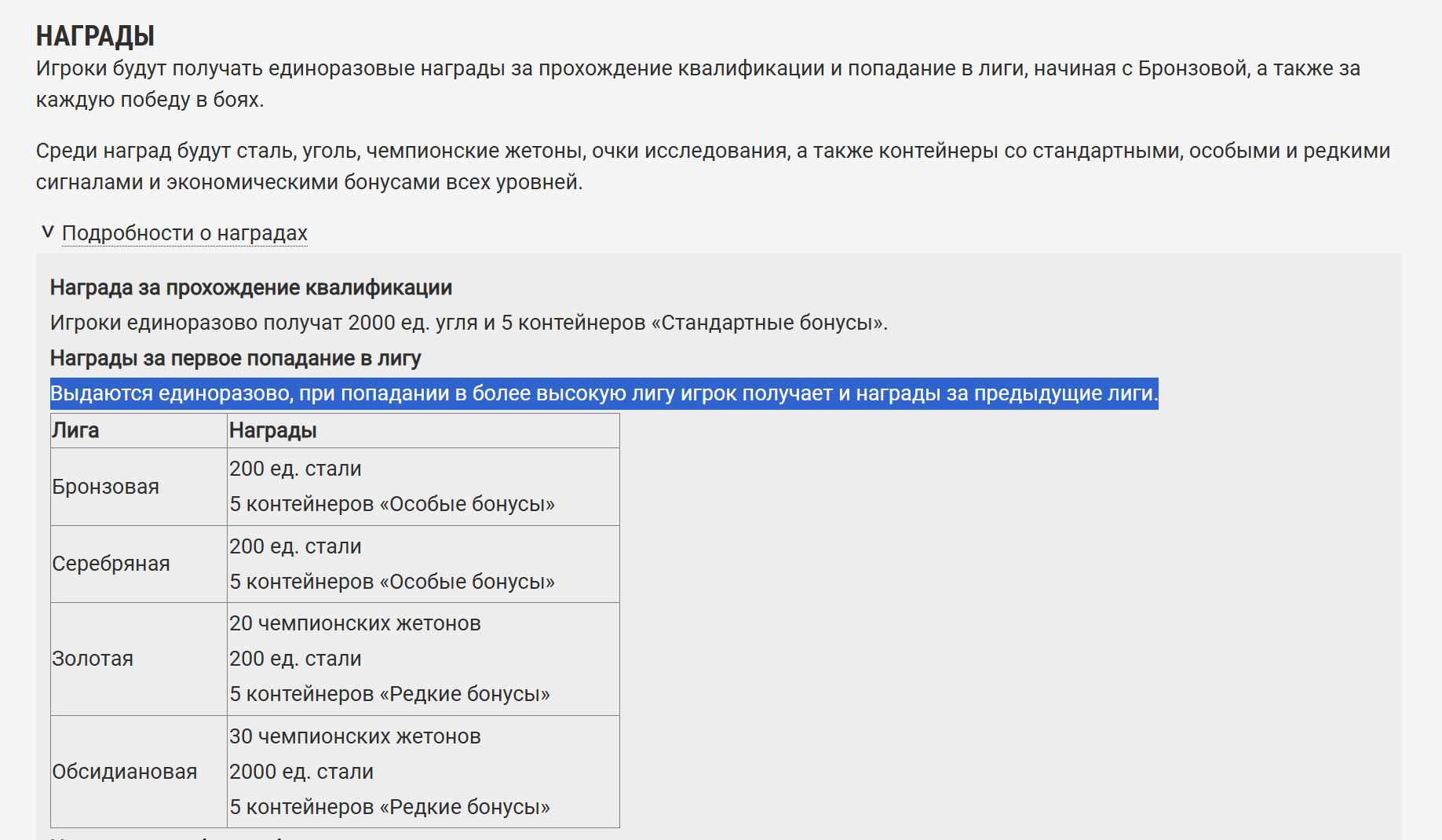Click Особые бонусы containers in the Бронзовая row
Viewport: 1442px width, 840px height.
coord(392,504)
